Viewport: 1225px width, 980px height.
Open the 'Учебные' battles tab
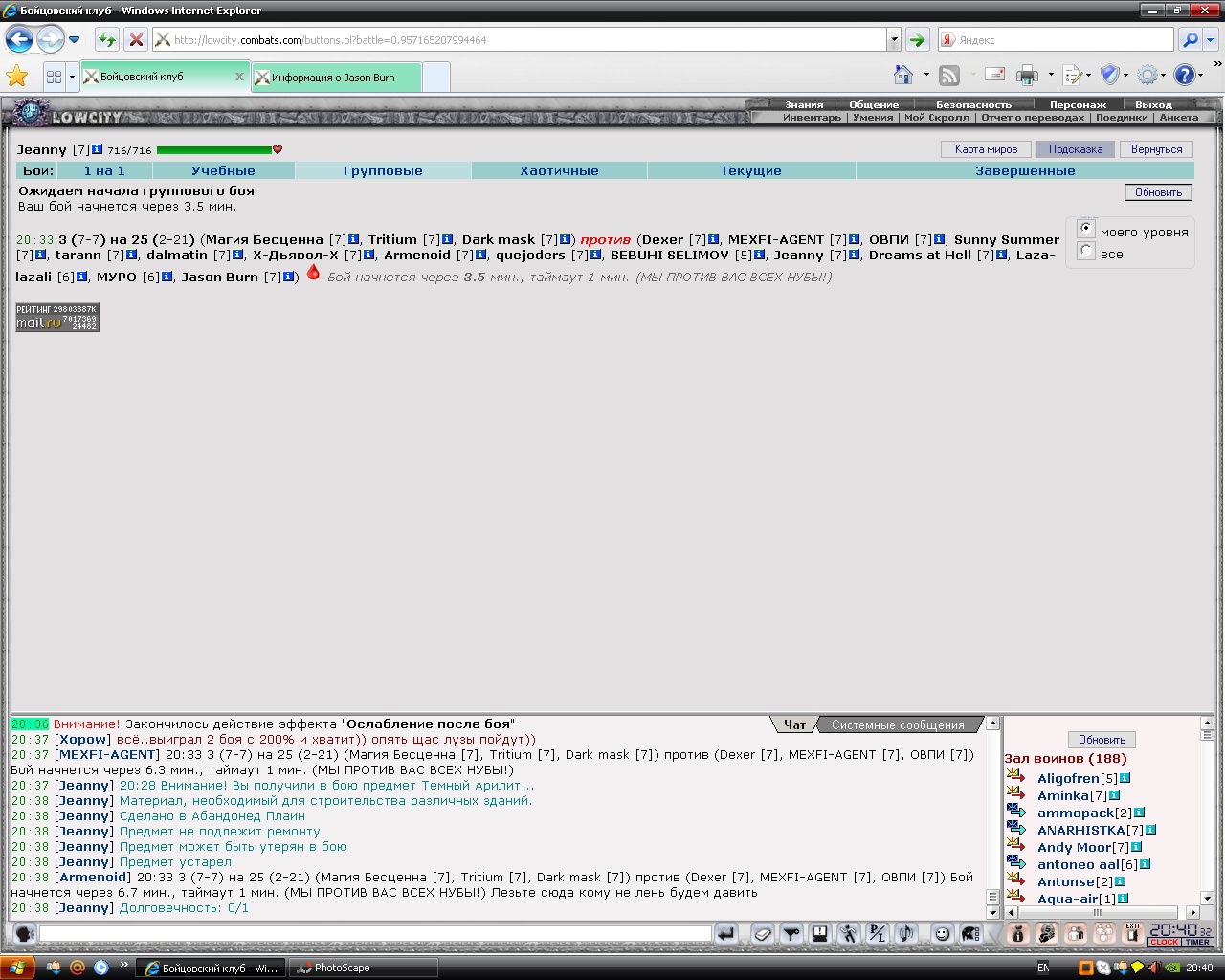[x=223, y=170]
